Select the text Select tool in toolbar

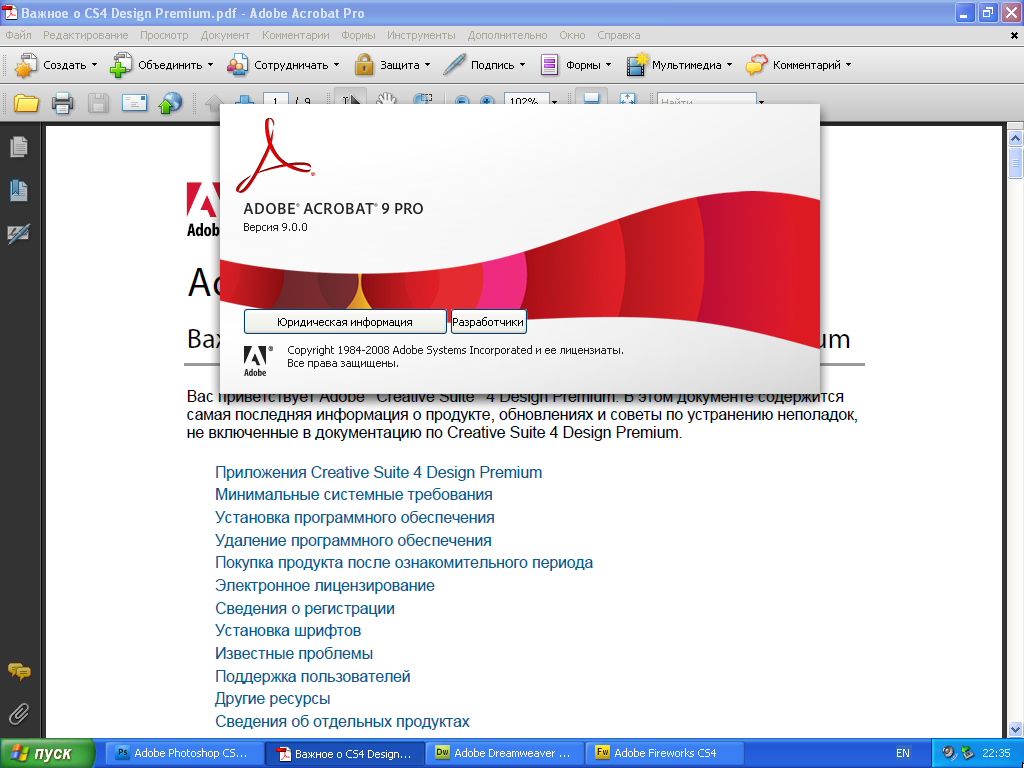[x=351, y=98]
